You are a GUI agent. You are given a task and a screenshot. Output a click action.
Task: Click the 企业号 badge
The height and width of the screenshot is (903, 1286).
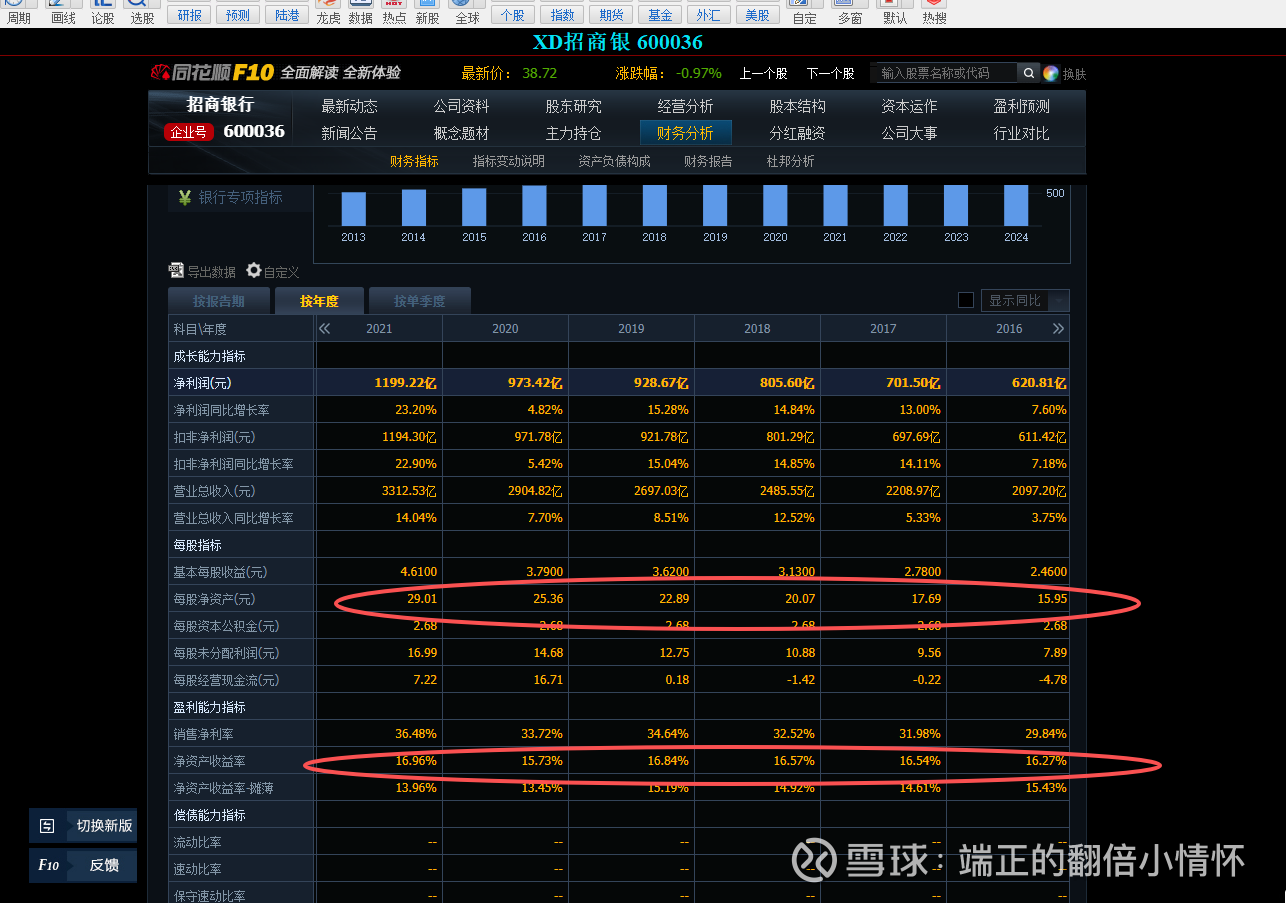[x=189, y=132]
